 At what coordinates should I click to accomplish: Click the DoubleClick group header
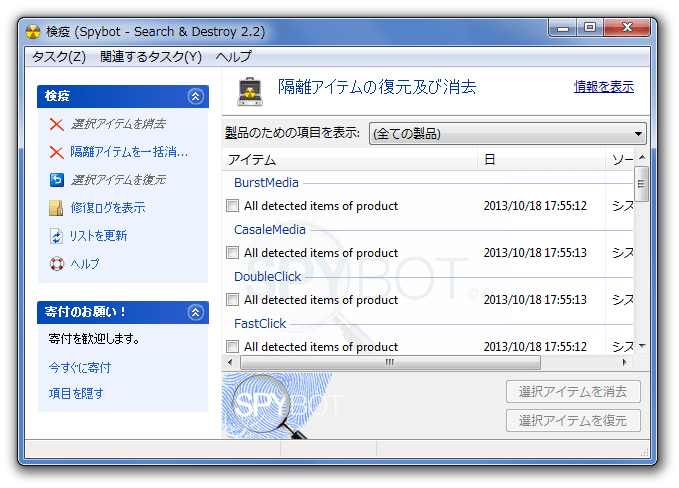click(x=268, y=277)
